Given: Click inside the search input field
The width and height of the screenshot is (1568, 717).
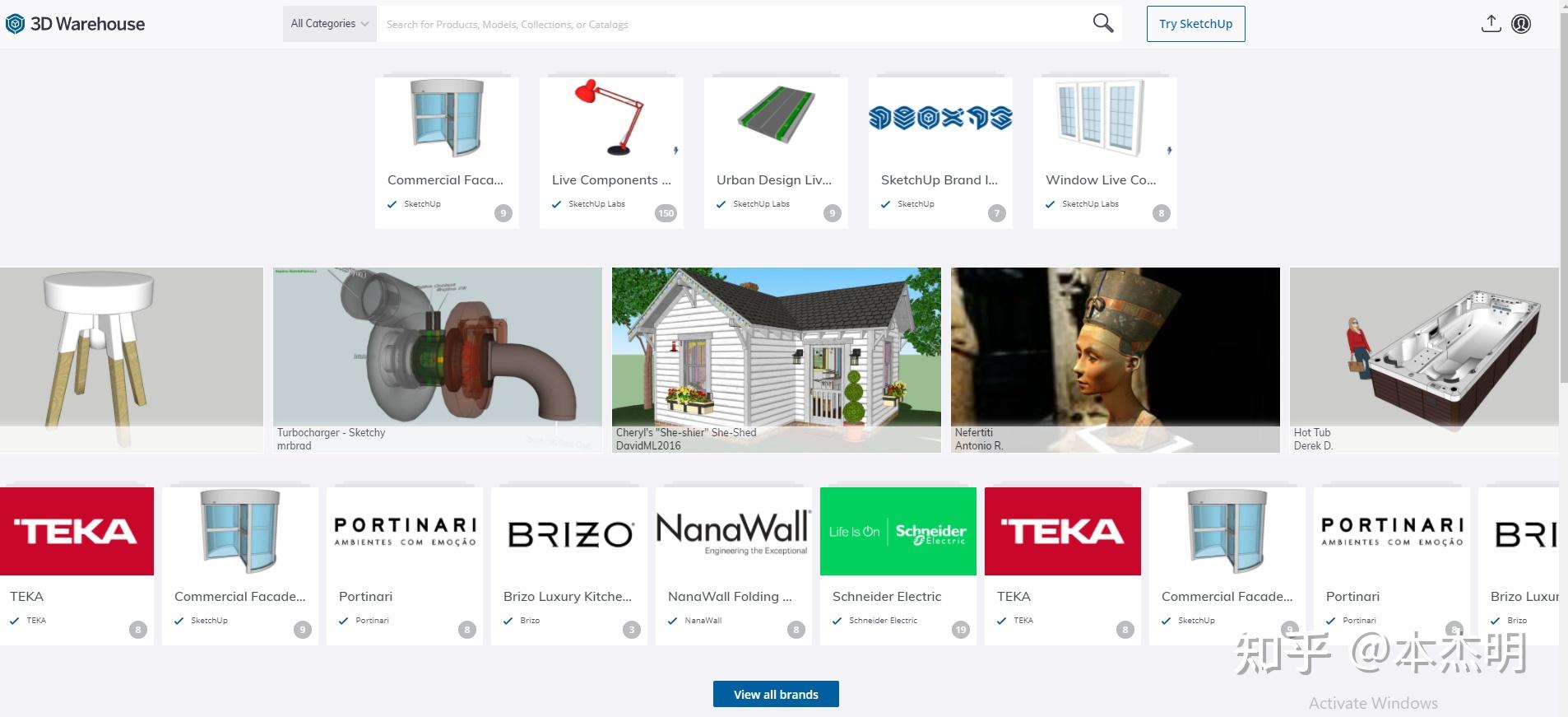Looking at the screenshot, I should point(732,24).
